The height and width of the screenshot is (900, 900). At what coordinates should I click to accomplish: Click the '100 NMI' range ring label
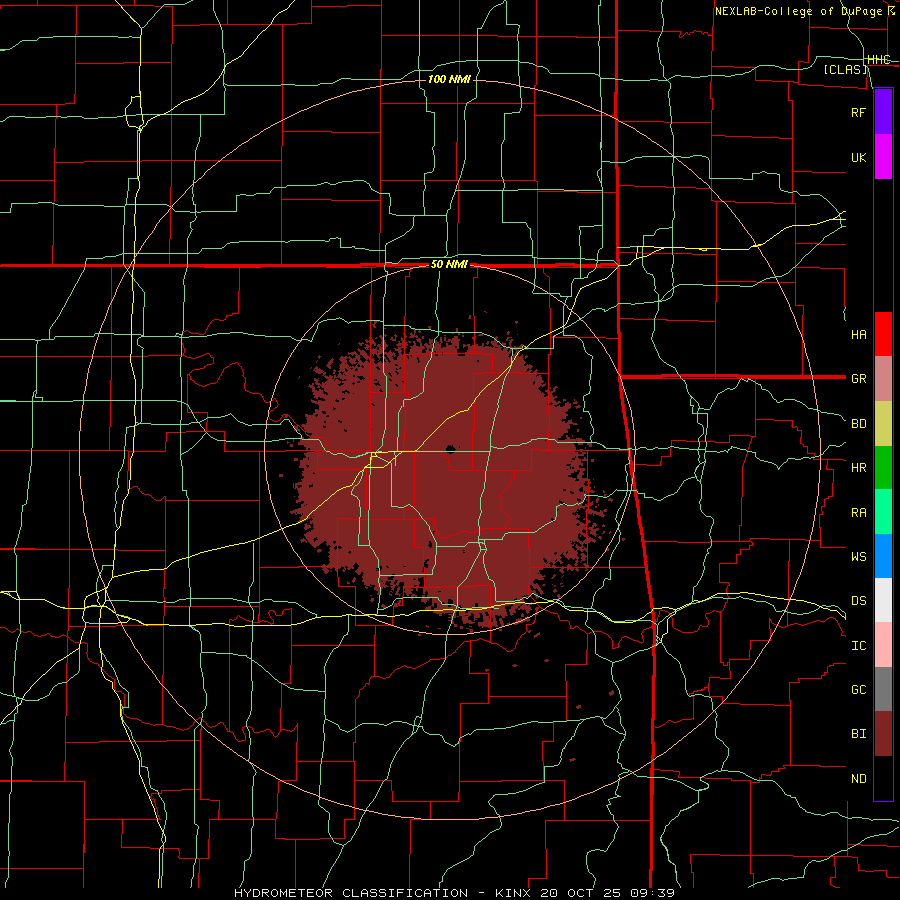tap(449, 79)
